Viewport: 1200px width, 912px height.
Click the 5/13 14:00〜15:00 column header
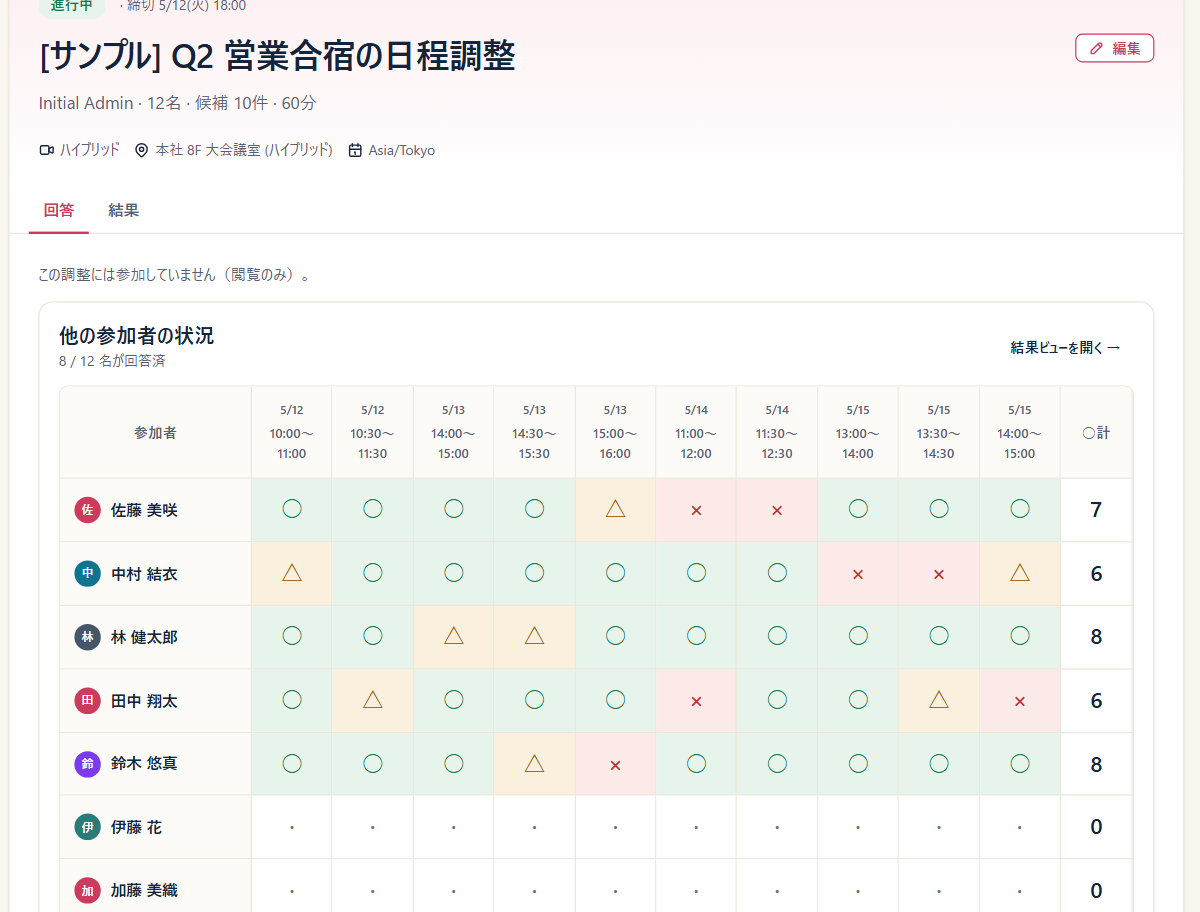click(x=453, y=432)
